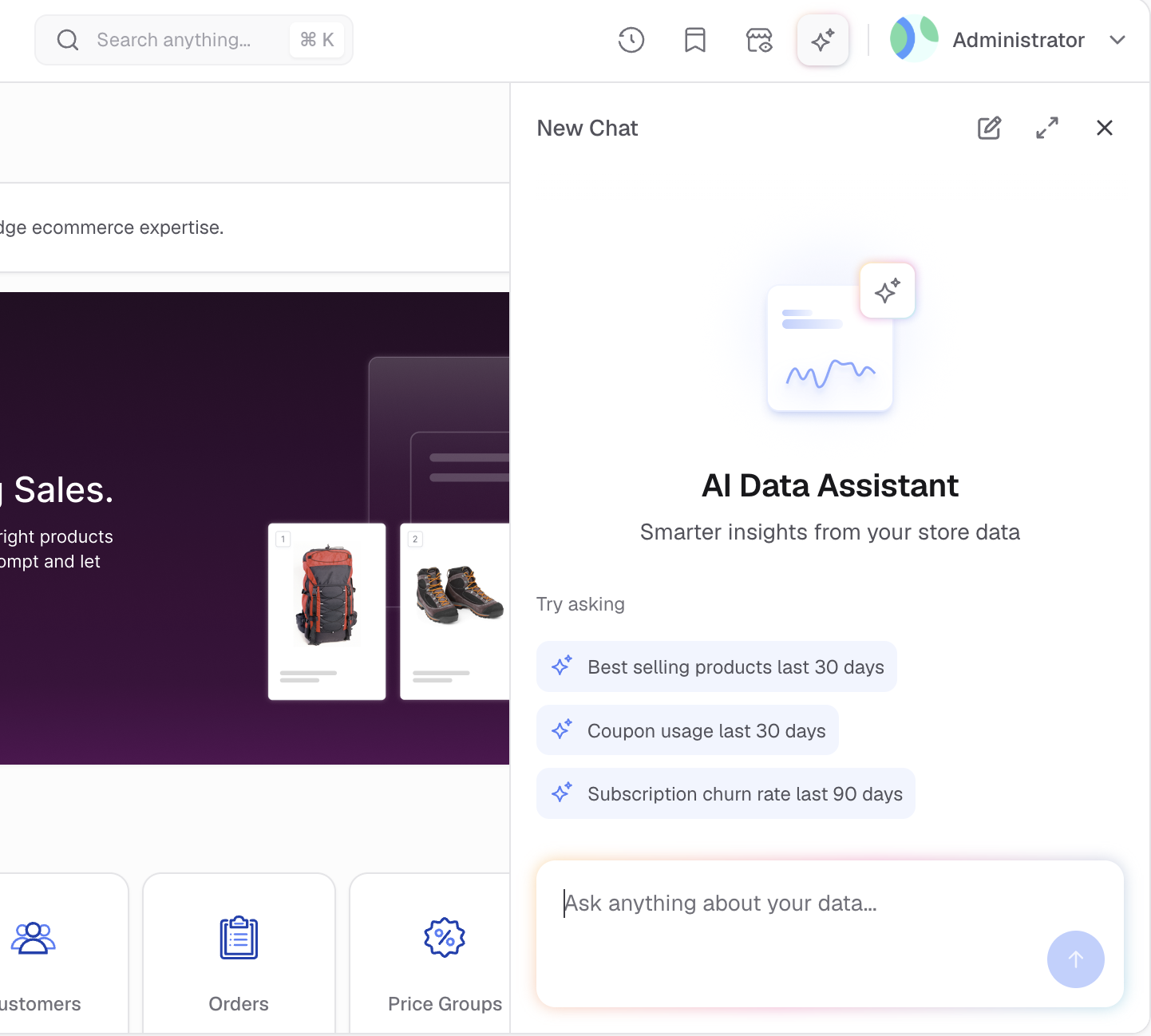This screenshot has height=1036, width=1151.
Task: Click Smarter insights from your store data text
Action: [x=830, y=532]
